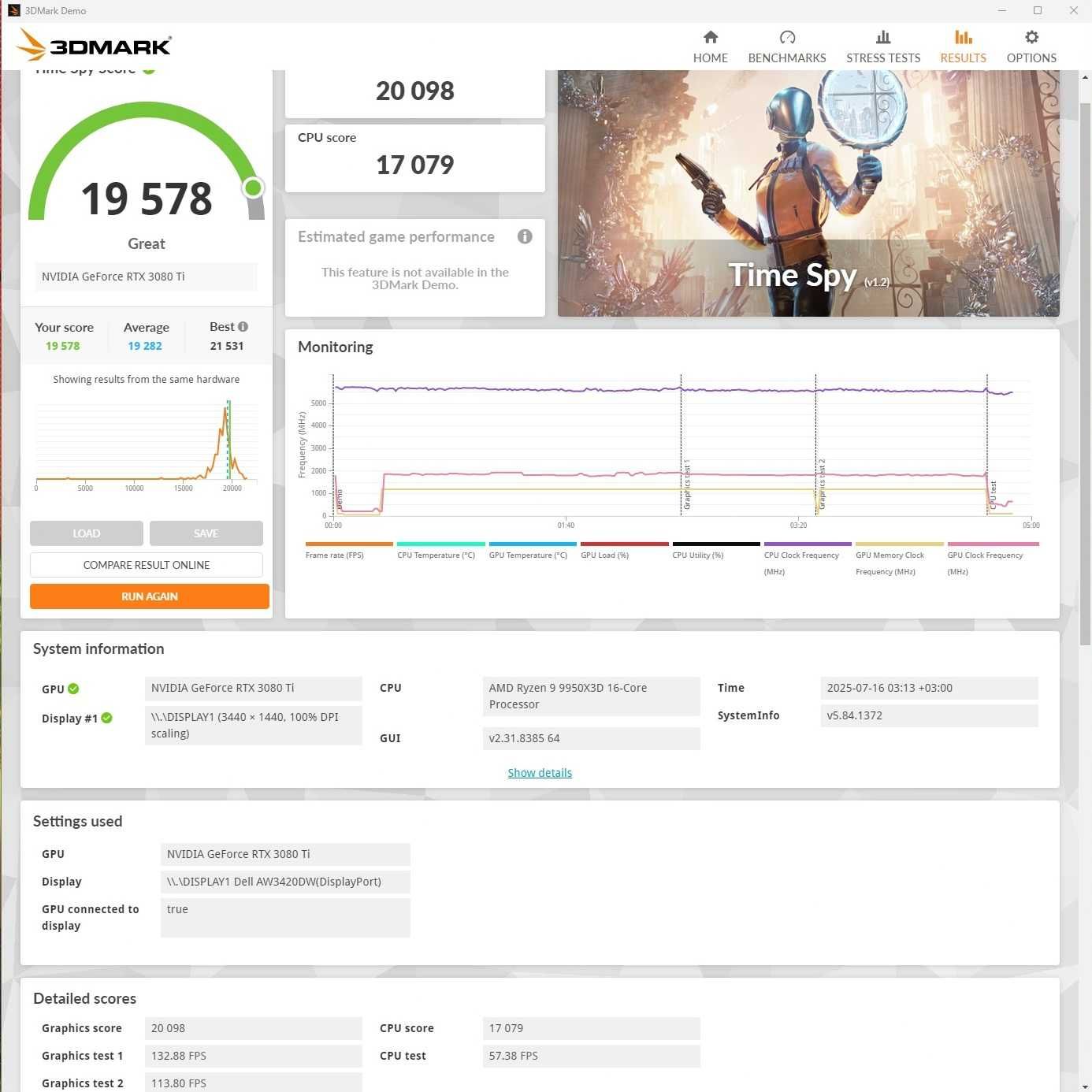1092x1092 pixels.
Task: Open Options via gear icon
Action: [1031, 37]
